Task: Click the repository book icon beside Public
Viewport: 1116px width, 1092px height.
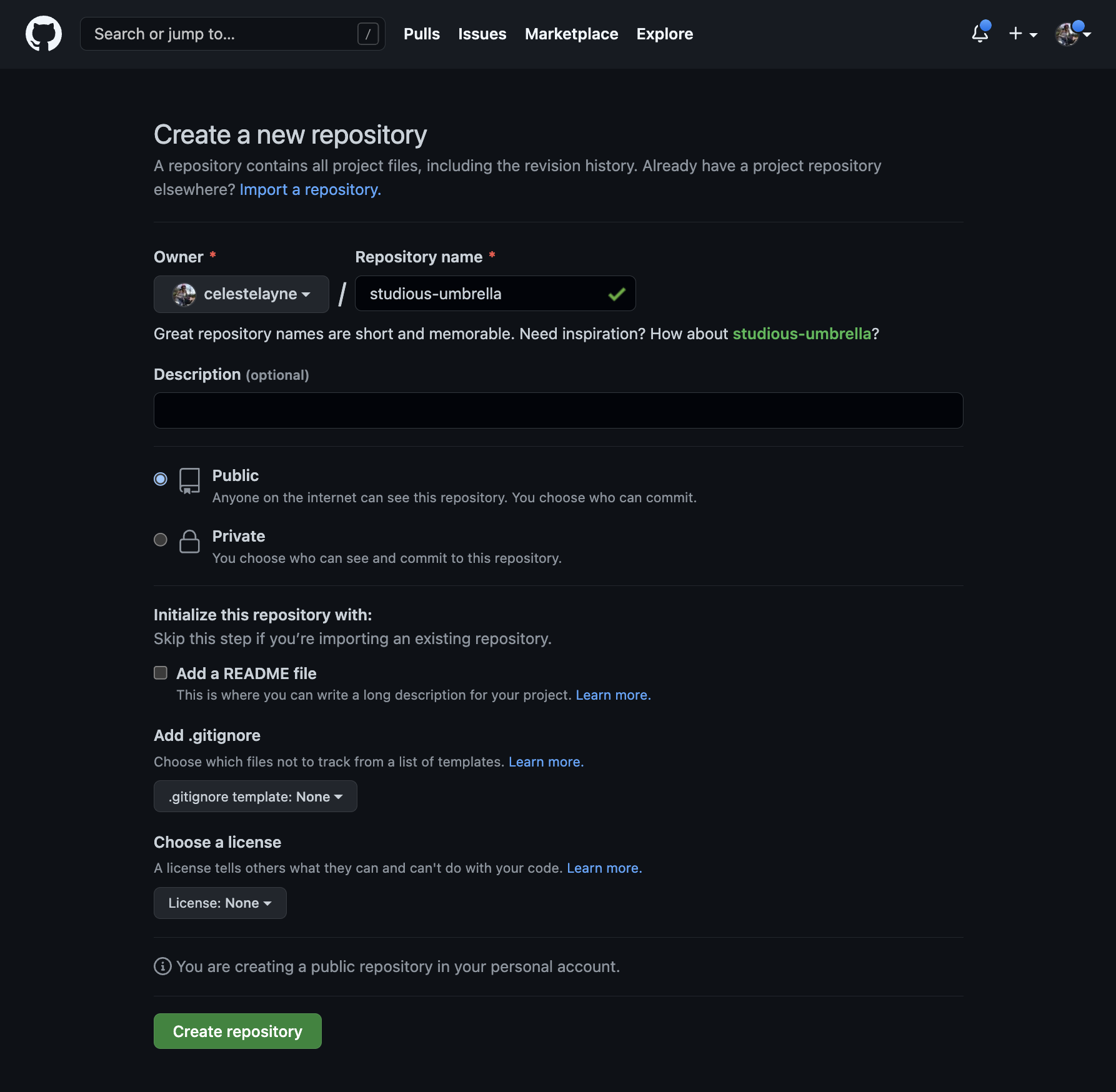Action: 189,481
